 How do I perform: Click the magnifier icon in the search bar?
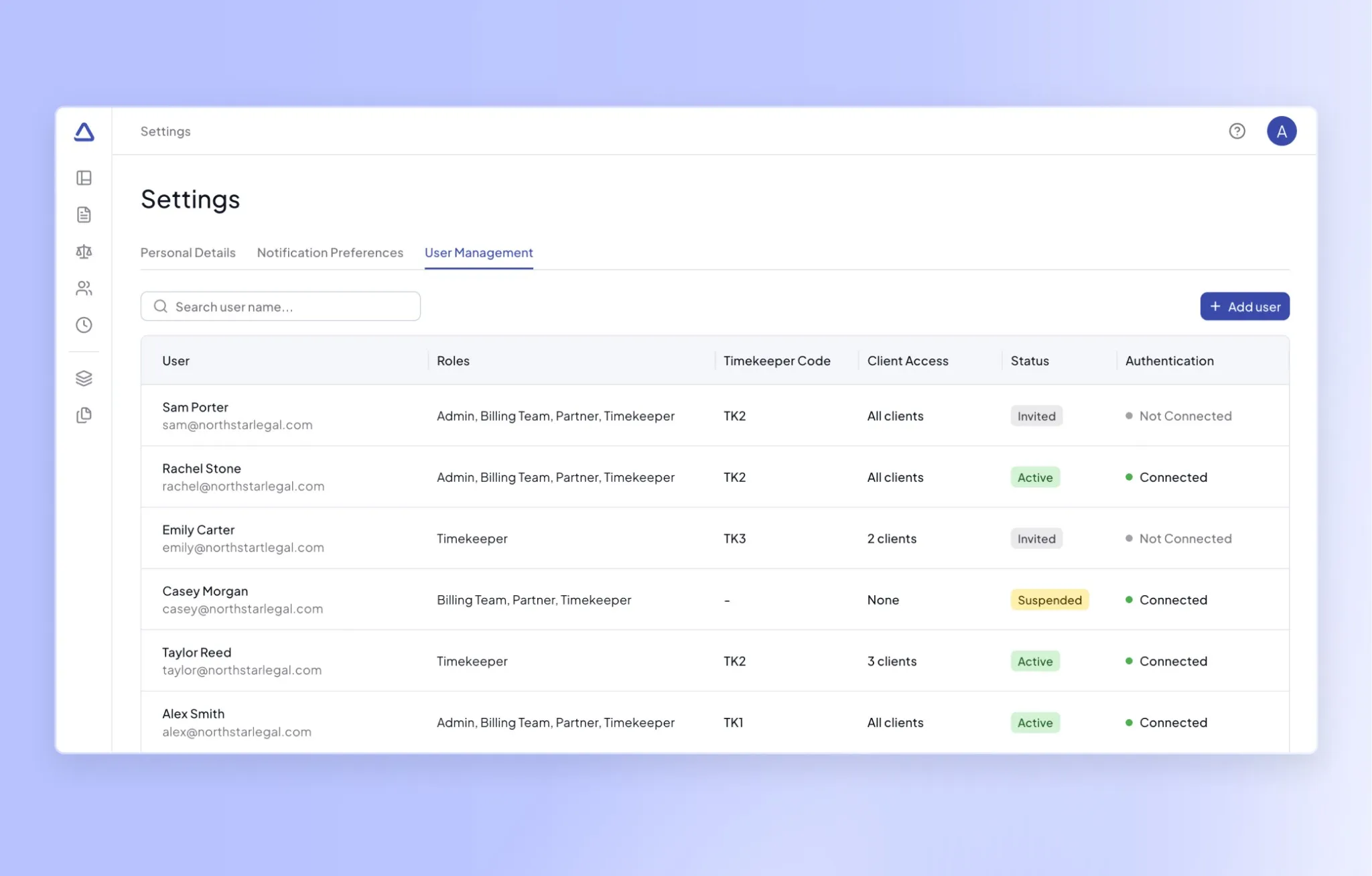160,306
